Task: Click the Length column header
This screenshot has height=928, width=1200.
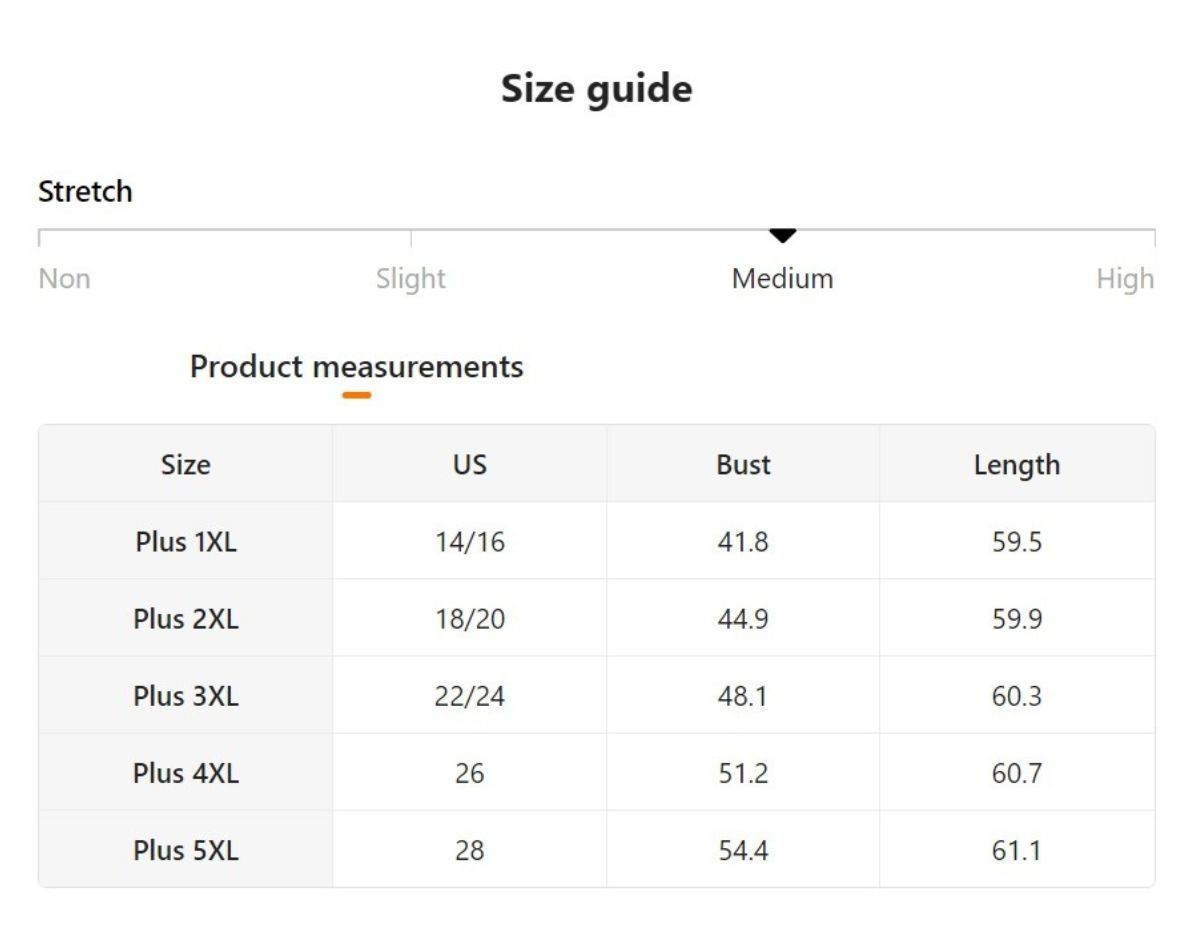Action: pos(1016,465)
